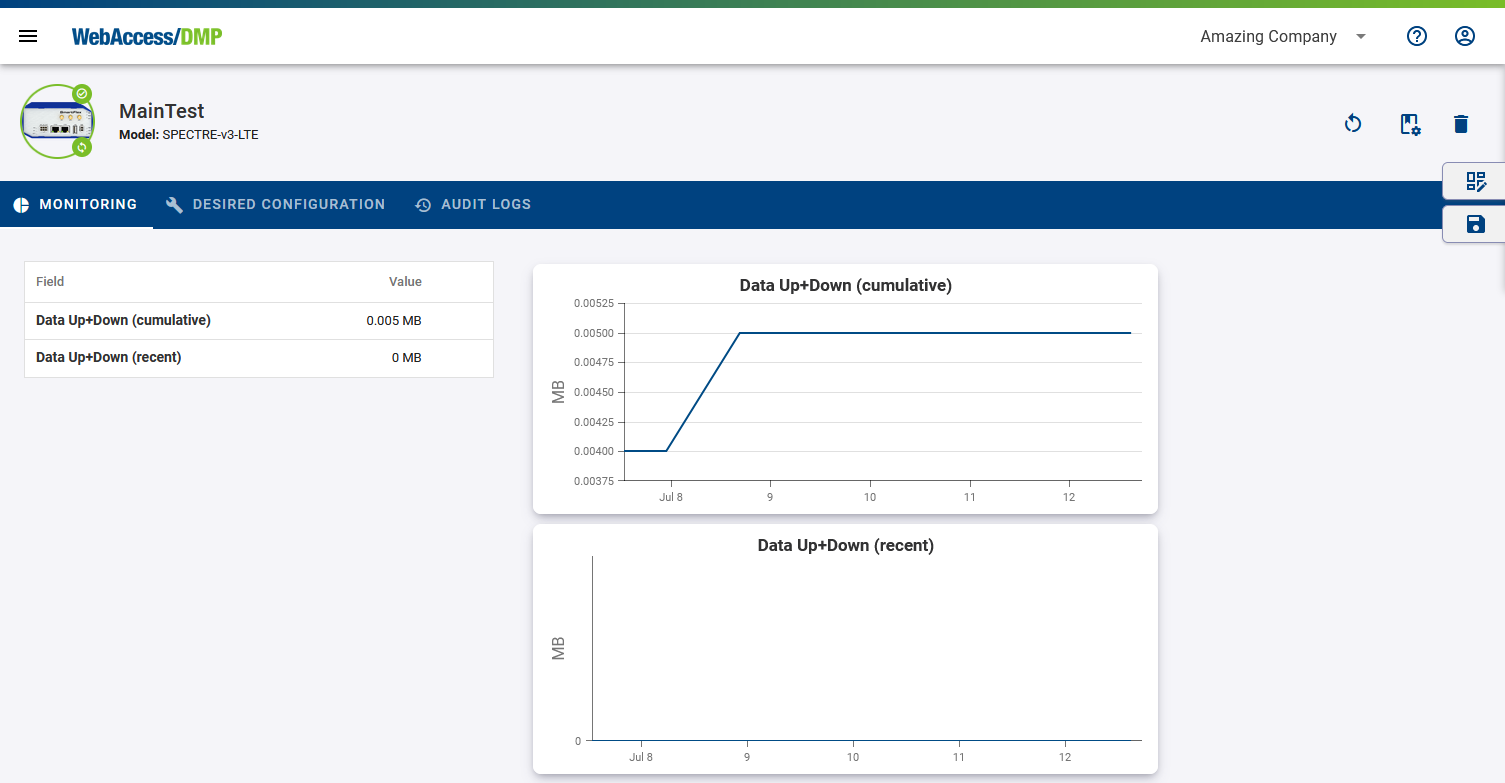The width and height of the screenshot is (1505, 783).
Task: Switch to the Audit Logs tab
Action: [473, 204]
